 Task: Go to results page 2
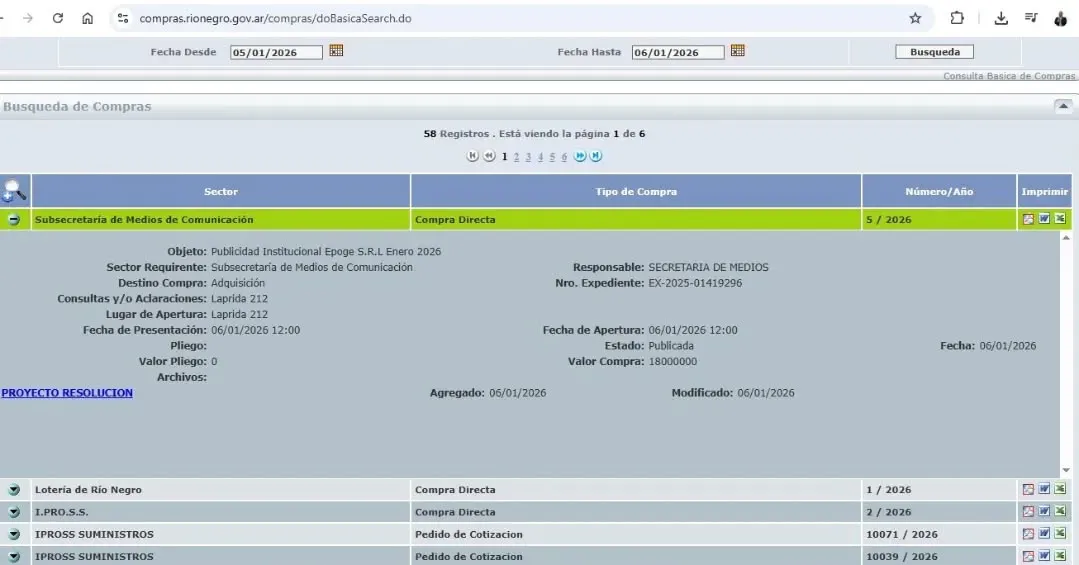[516, 157]
